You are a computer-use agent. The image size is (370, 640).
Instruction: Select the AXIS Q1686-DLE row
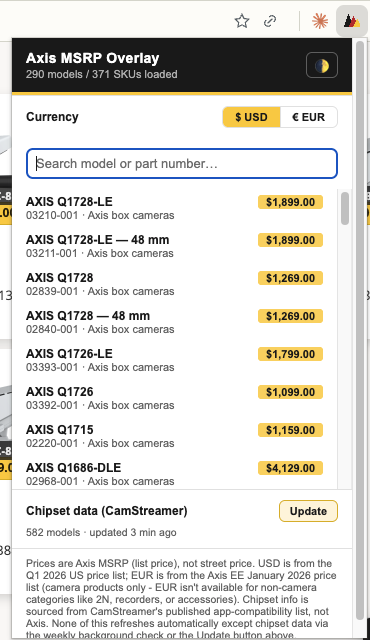coord(176,473)
